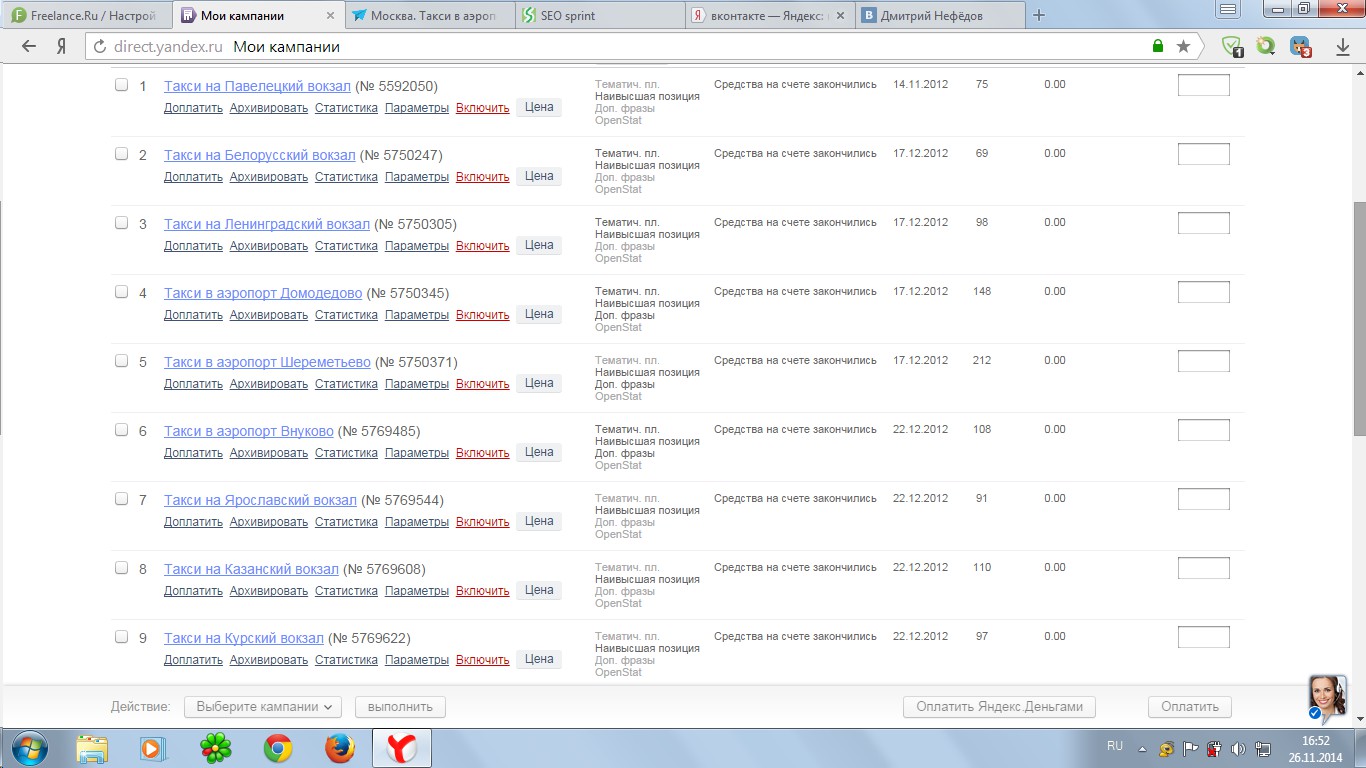Switch to the "Москва. Такси в аэроп" tab
Screen dimensions: 1366x768
coord(431,16)
